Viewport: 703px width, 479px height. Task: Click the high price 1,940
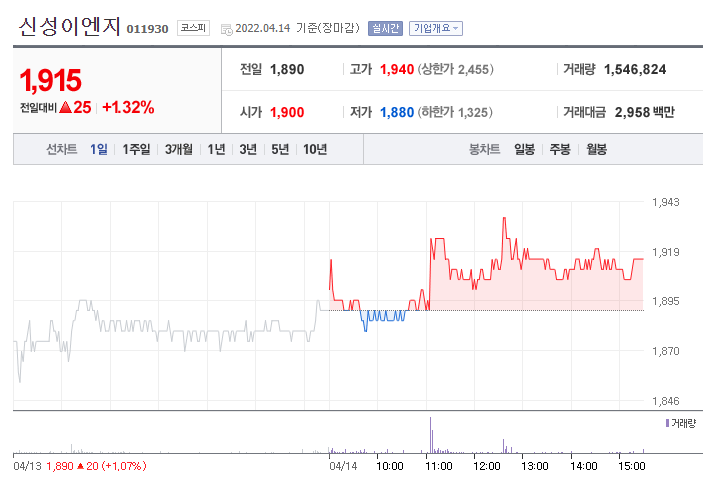tap(397, 70)
